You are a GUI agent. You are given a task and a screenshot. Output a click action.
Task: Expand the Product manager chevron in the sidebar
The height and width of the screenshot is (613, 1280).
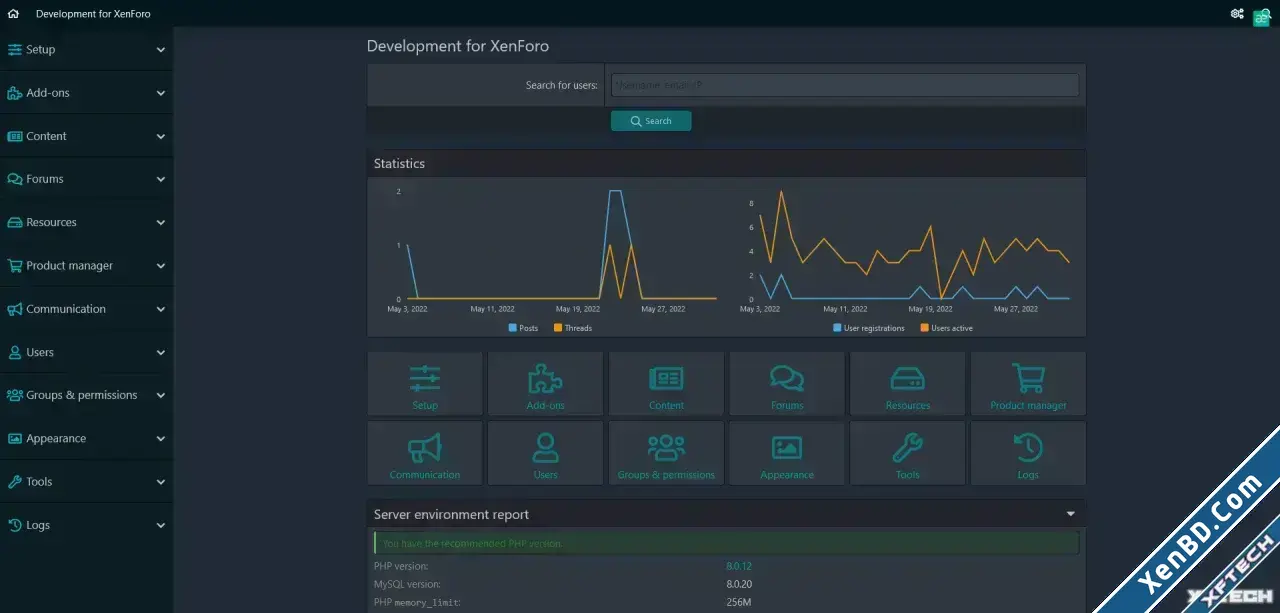(x=161, y=266)
